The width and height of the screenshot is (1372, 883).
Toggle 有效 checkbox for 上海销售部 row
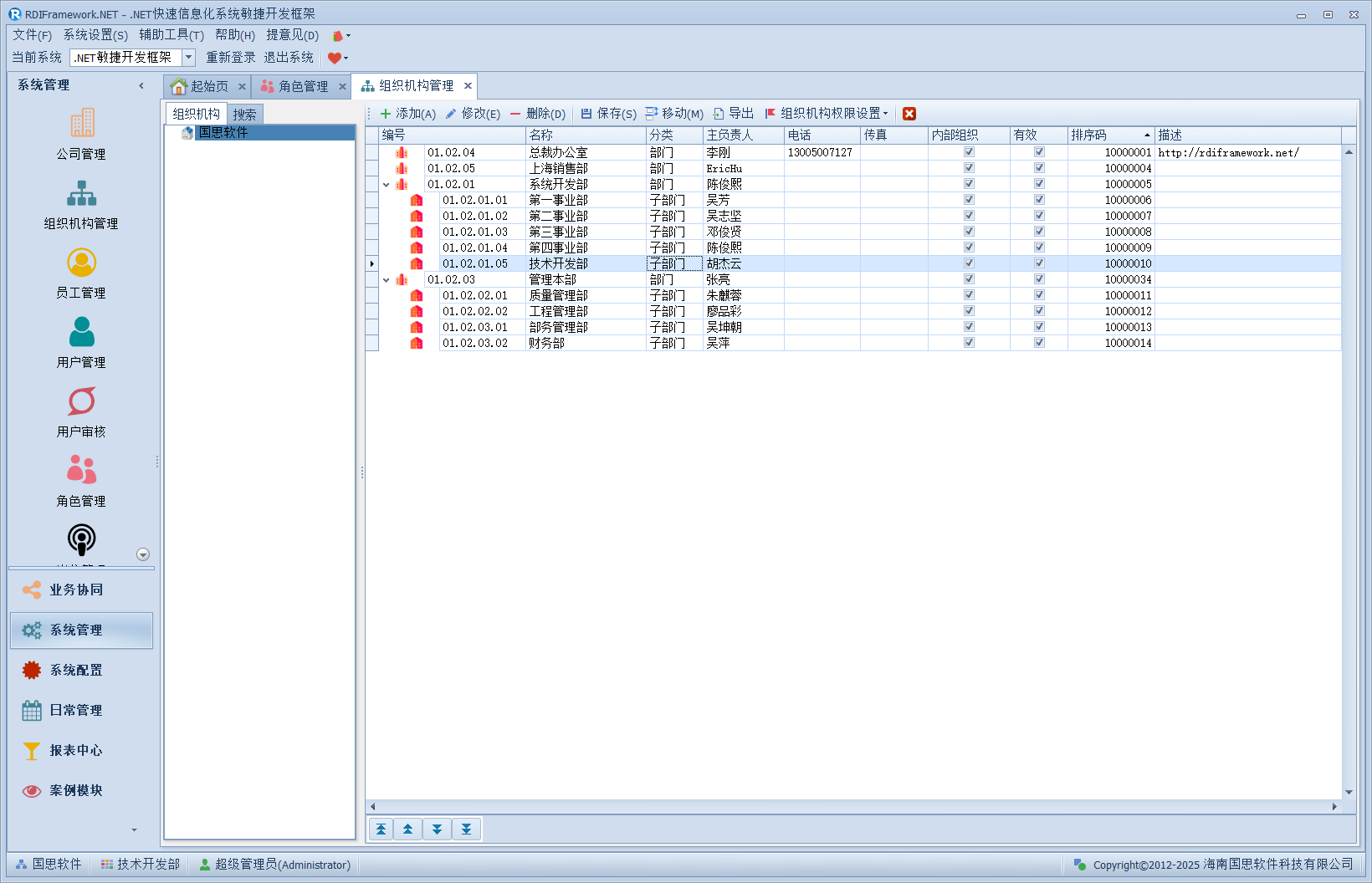(1039, 168)
